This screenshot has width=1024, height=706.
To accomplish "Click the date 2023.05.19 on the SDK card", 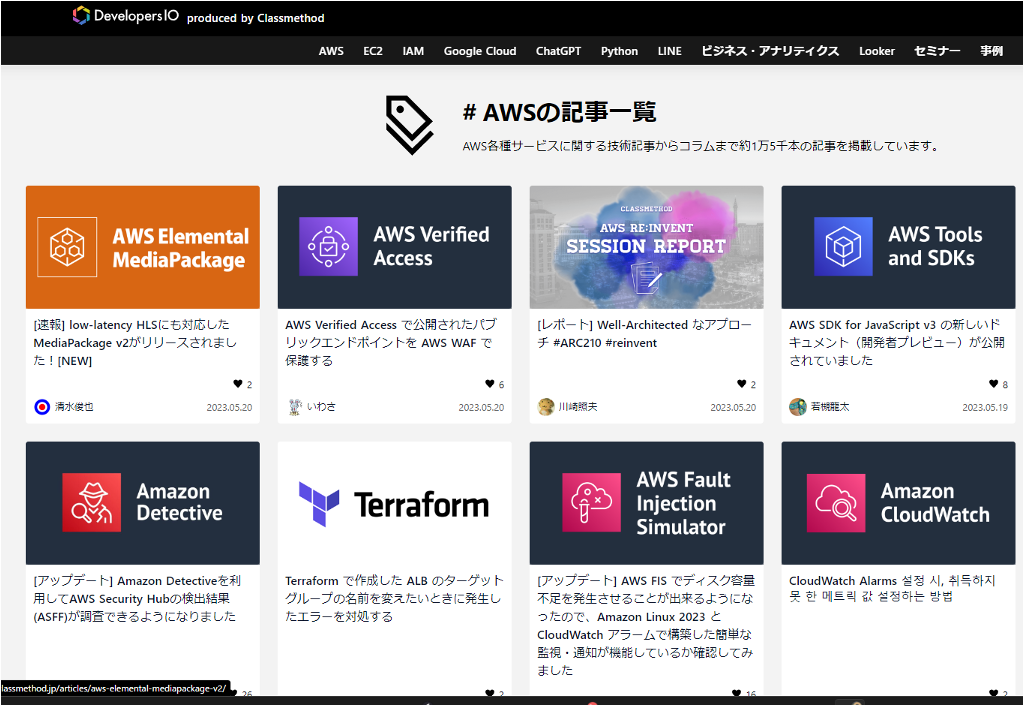I will click(x=985, y=408).
